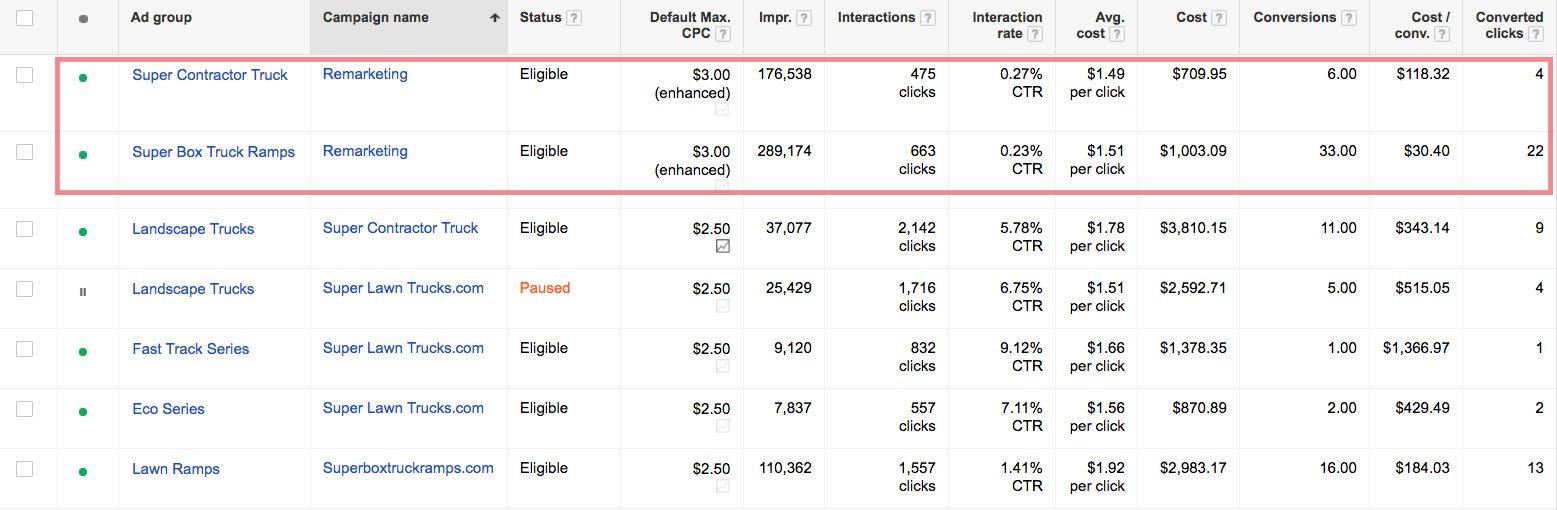Open status dropdown for Super Contractor Truck ad group
Screen dimensions: 1557x510
tap(83, 77)
